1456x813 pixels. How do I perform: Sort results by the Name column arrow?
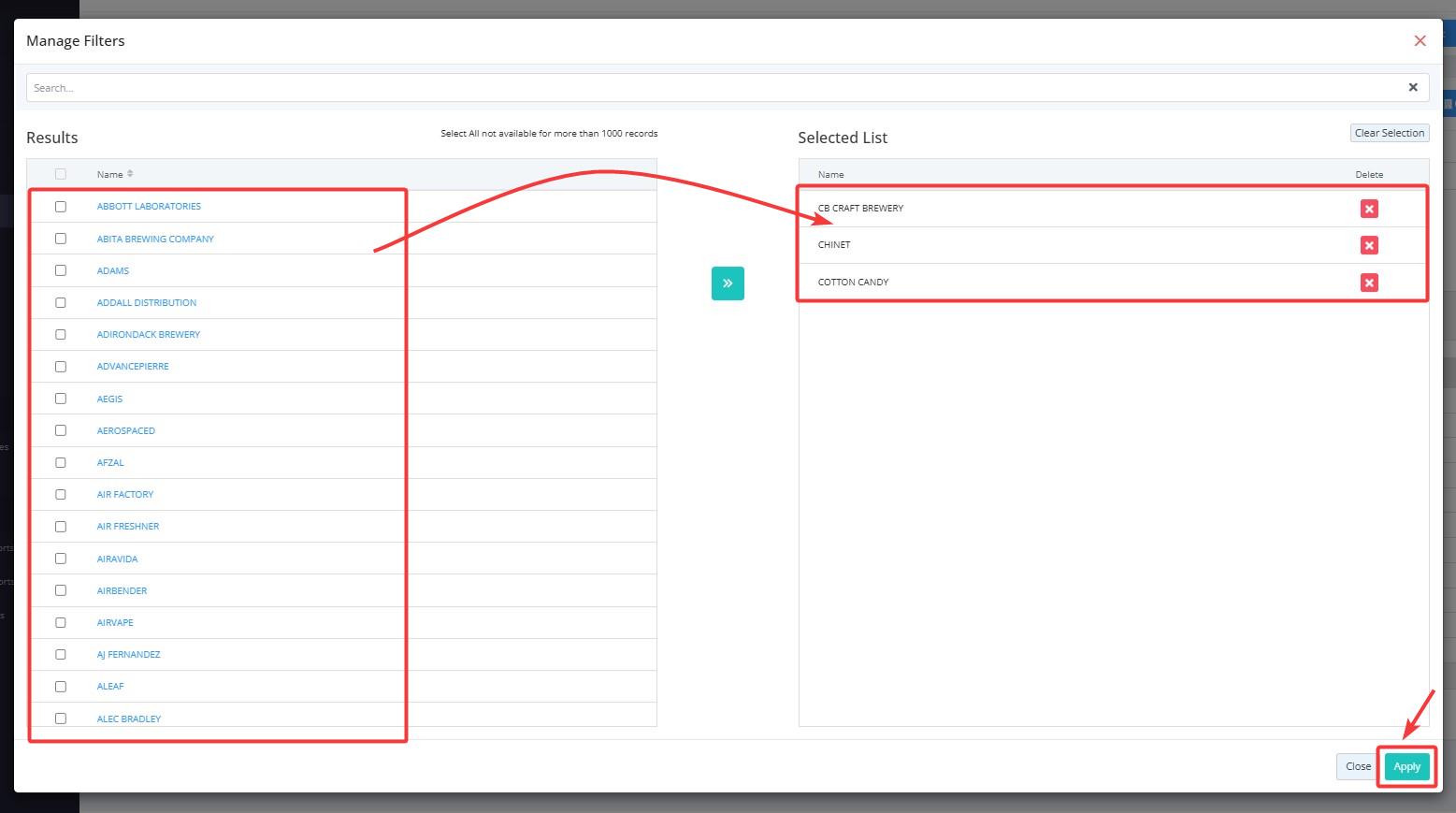pos(130,174)
